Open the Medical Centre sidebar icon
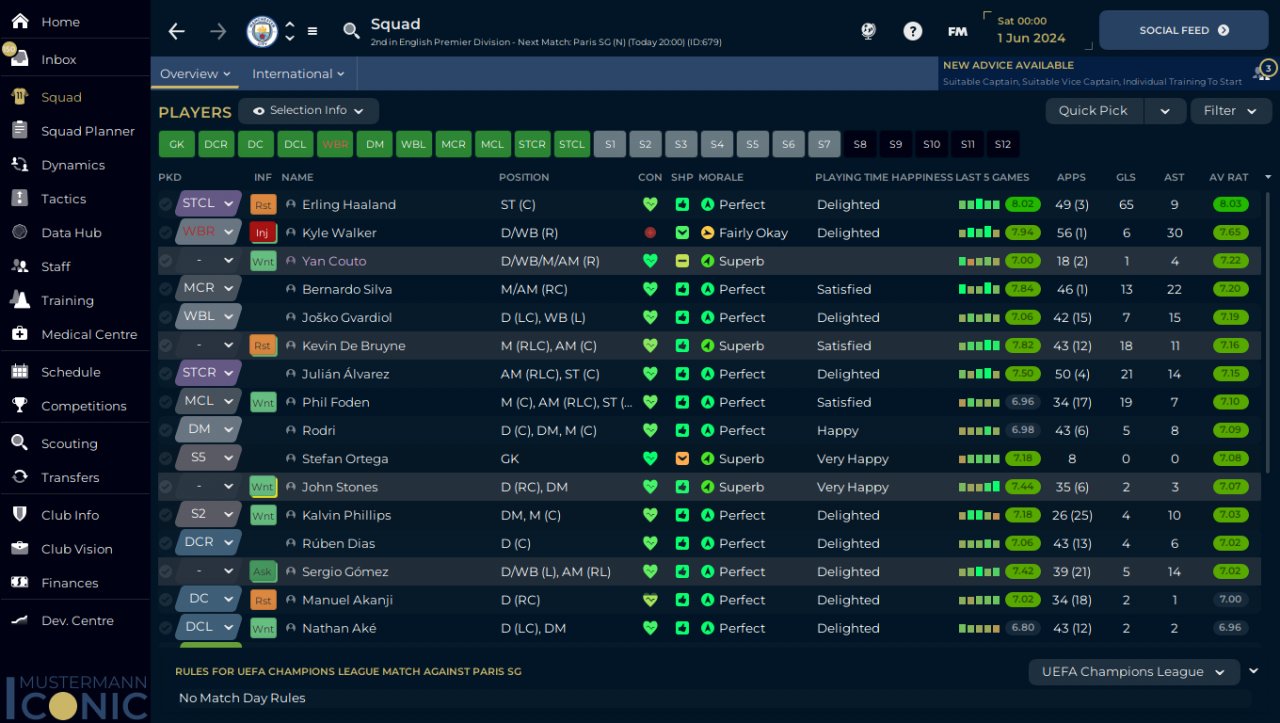 click(x=19, y=334)
